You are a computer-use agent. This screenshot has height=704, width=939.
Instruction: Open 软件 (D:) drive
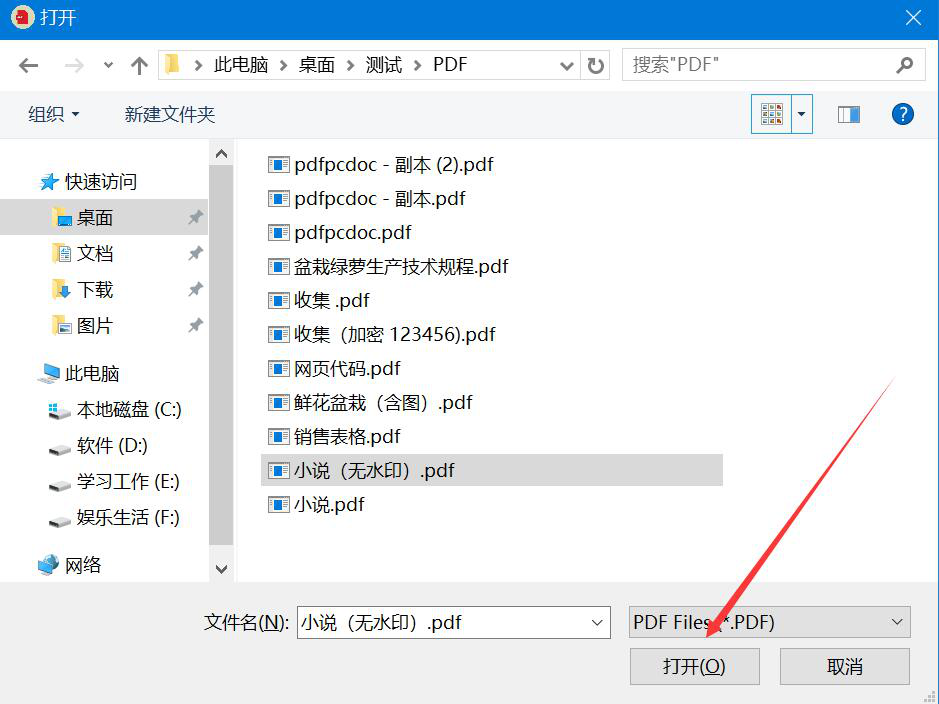click(x=98, y=445)
